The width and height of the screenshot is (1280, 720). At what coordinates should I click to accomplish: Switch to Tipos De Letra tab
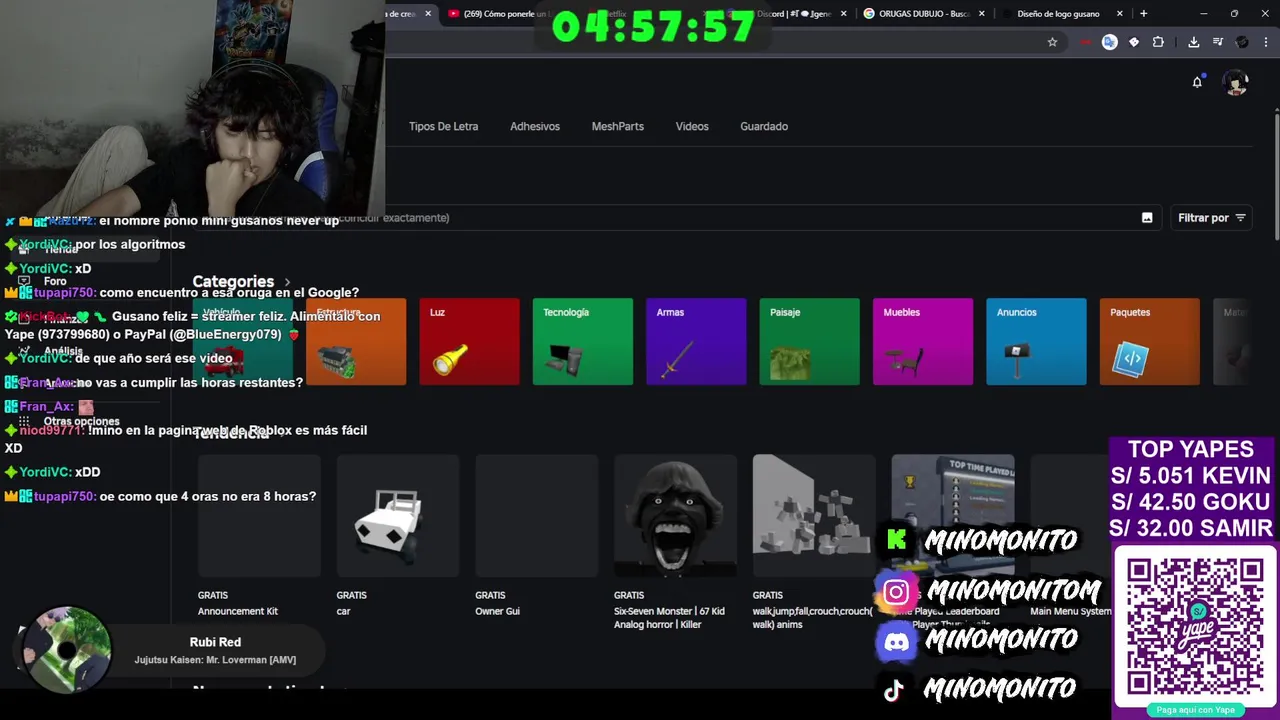[443, 126]
